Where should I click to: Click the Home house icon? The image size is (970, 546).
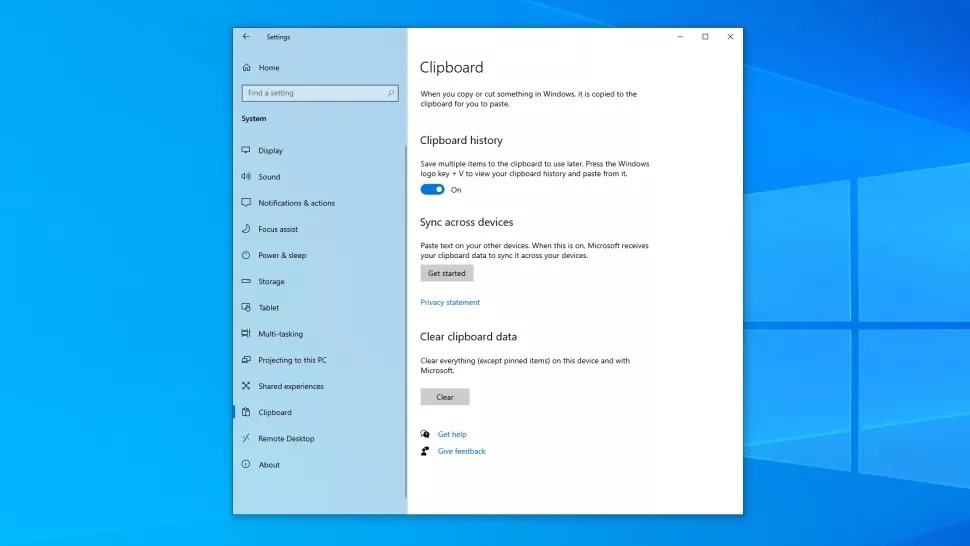click(x=247, y=67)
